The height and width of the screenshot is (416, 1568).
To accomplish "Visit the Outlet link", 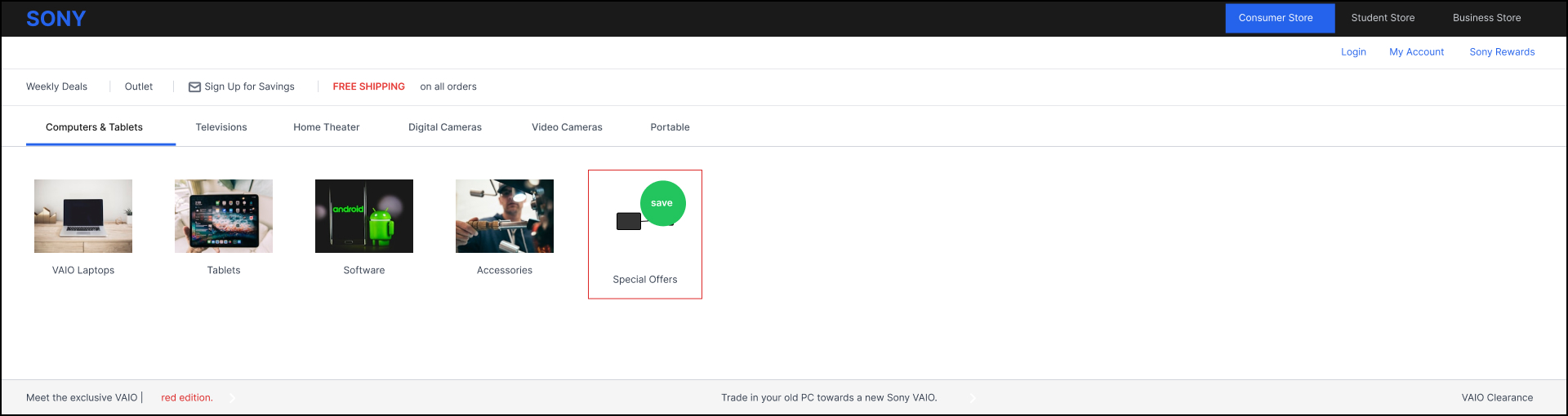I will (139, 86).
